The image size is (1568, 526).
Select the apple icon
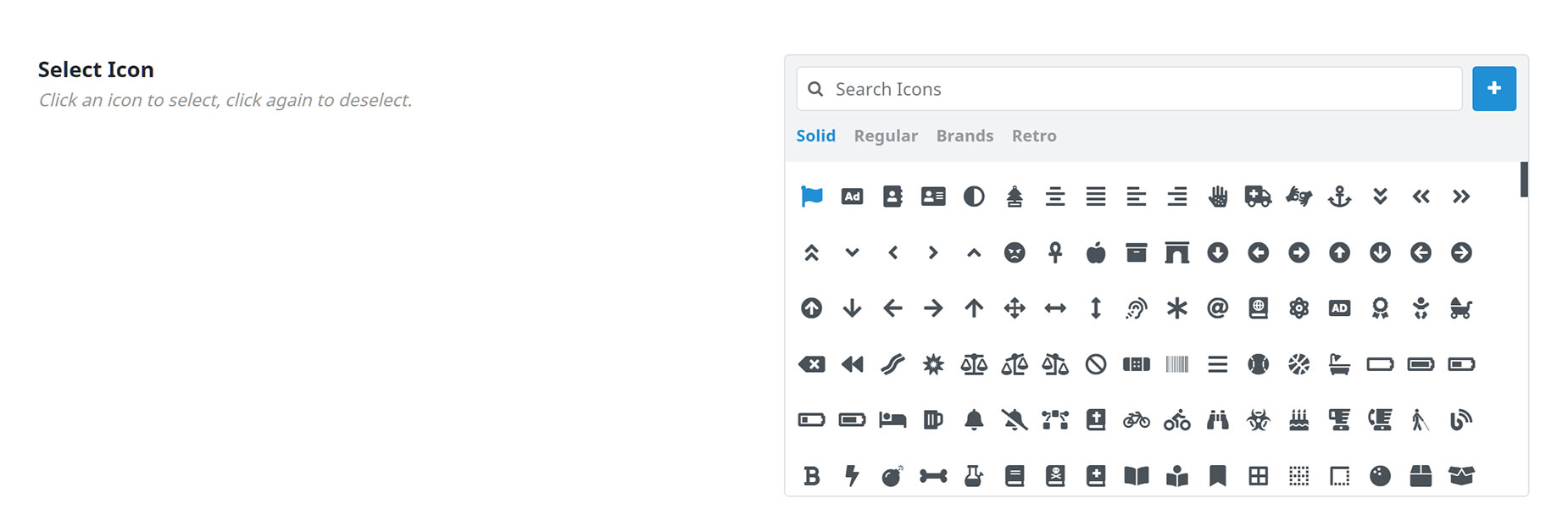point(1096,252)
